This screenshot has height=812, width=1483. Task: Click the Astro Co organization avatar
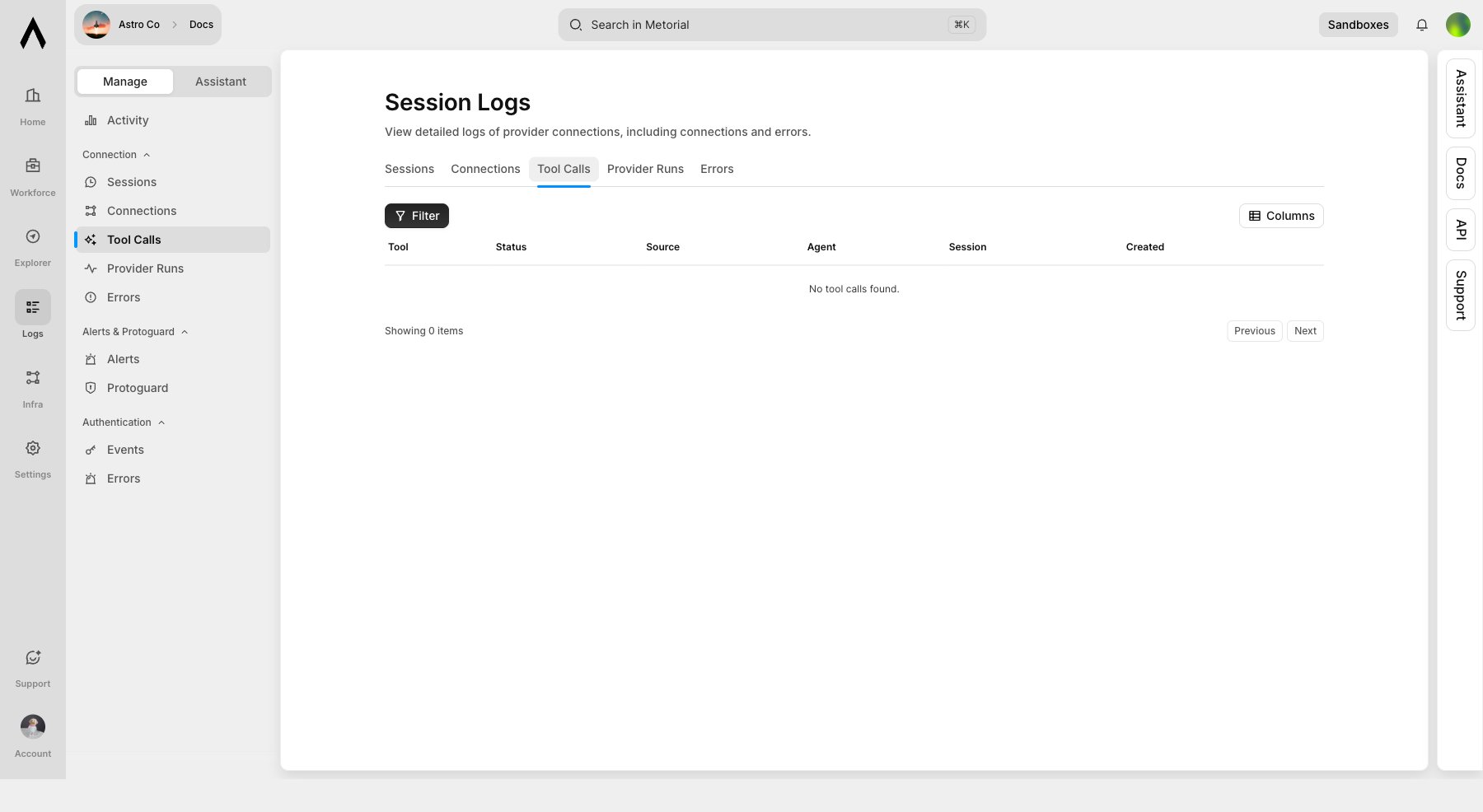click(96, 25)
